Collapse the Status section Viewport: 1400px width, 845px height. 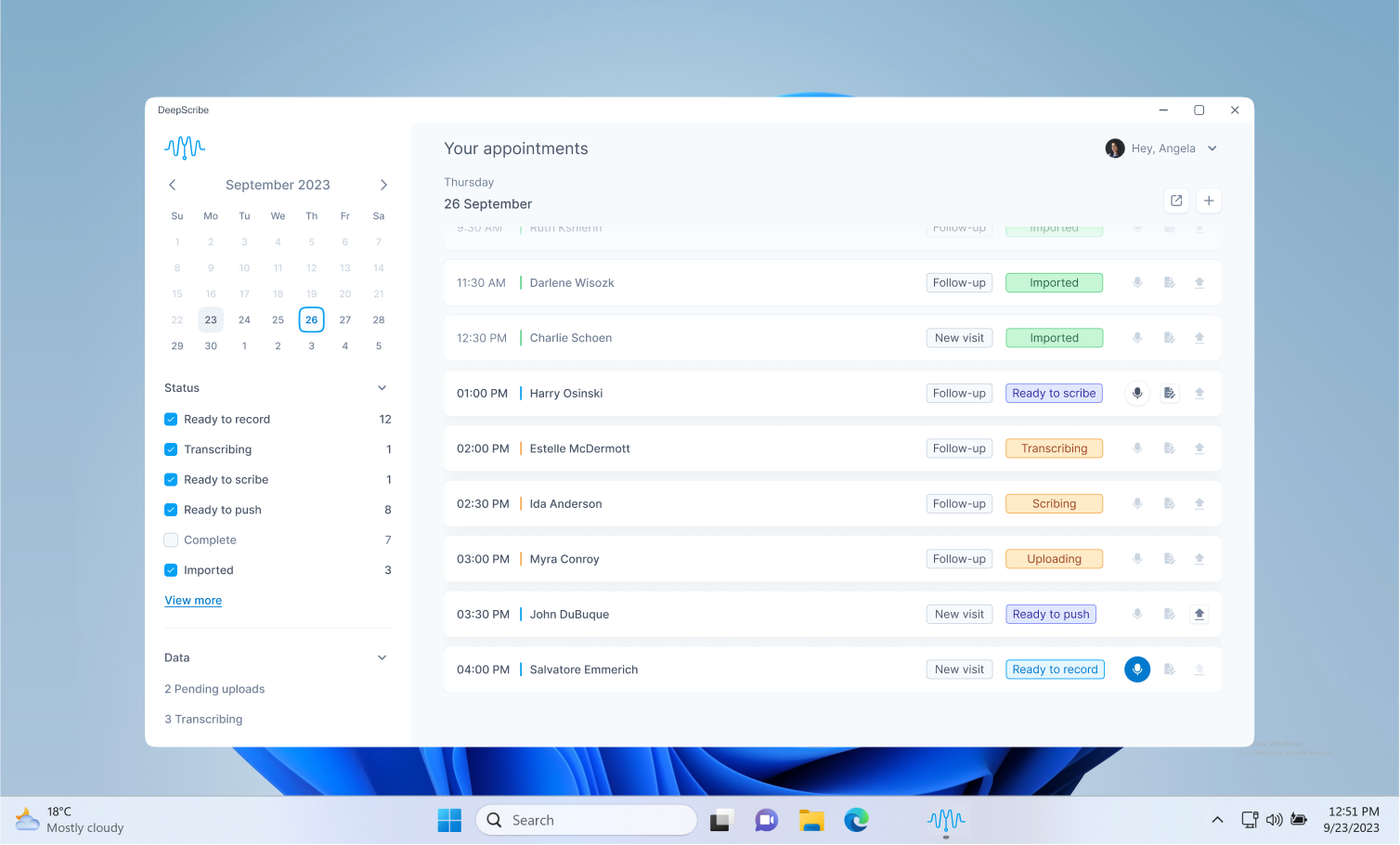pyautogui.click(x=382, y=388)
